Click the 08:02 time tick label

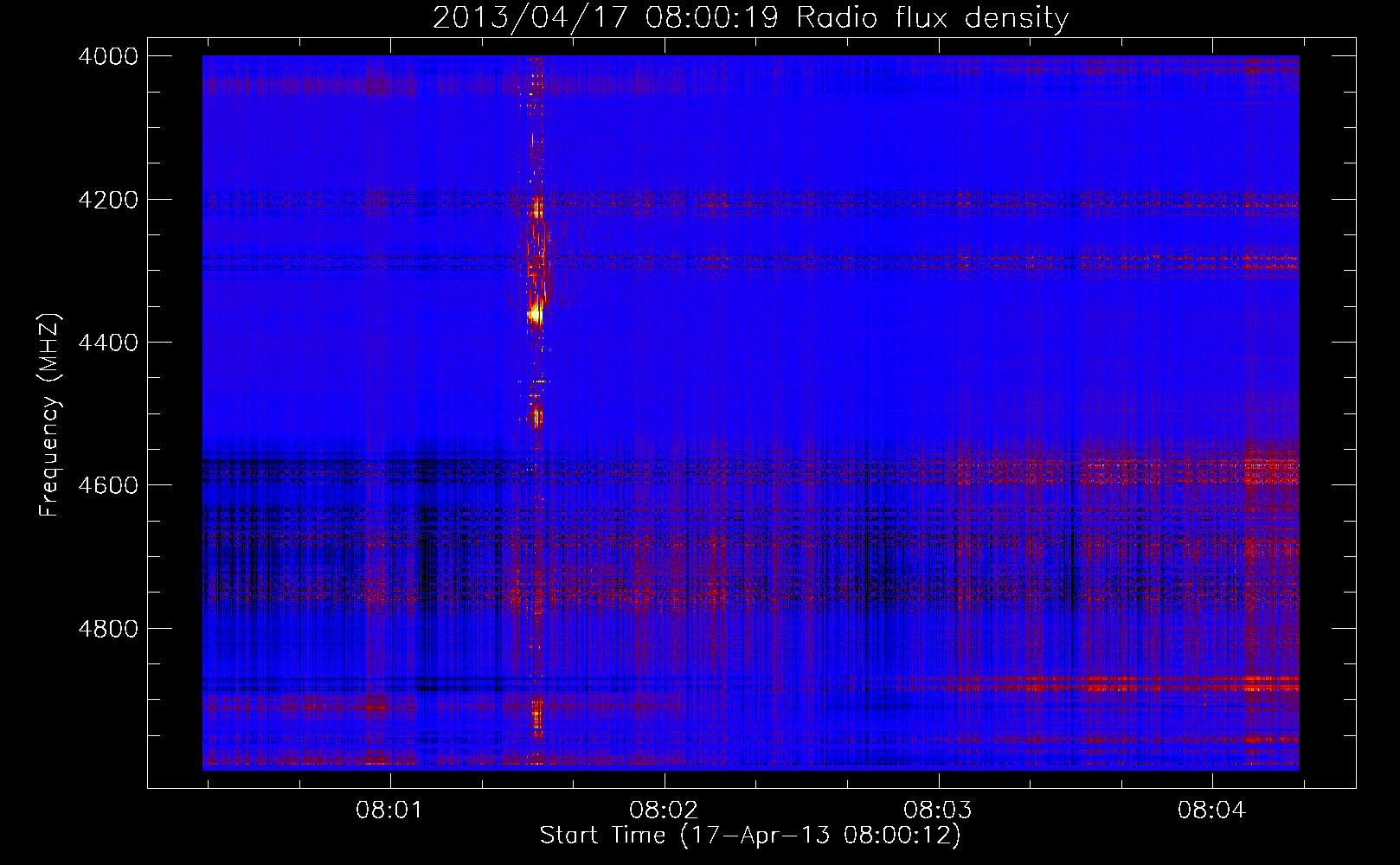pyautogui.click(x=664, y=811)
